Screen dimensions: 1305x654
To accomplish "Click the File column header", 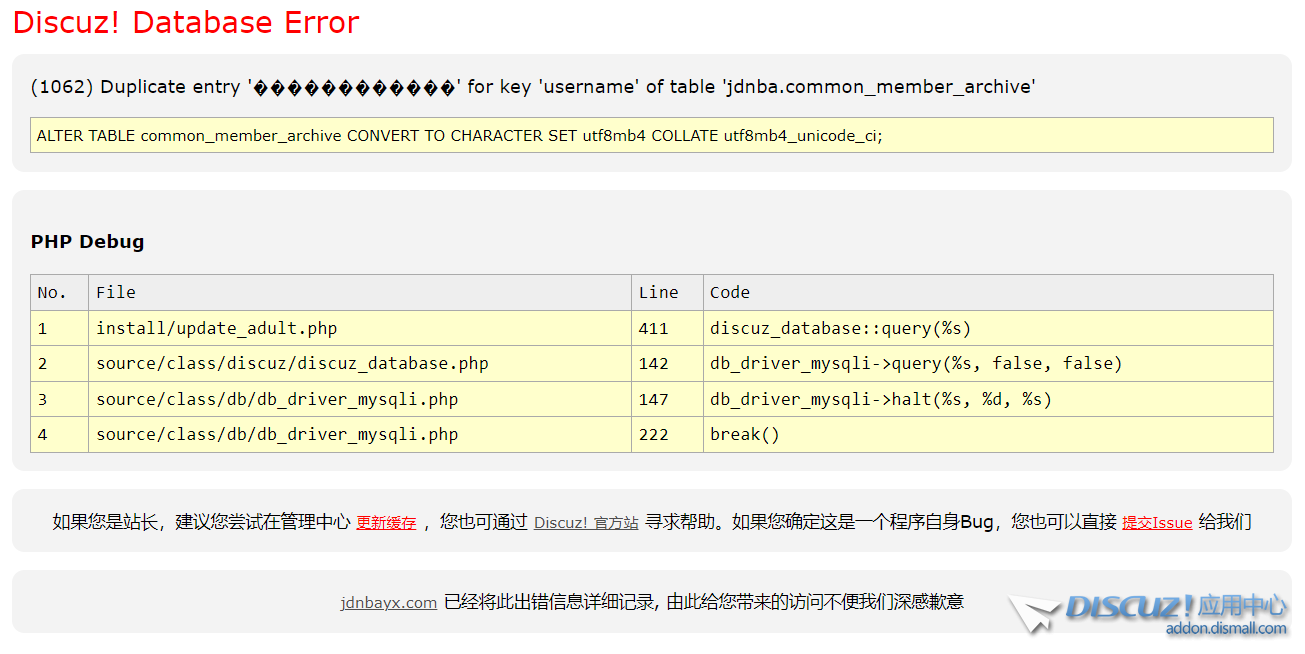I will click(x=116, y=292).
